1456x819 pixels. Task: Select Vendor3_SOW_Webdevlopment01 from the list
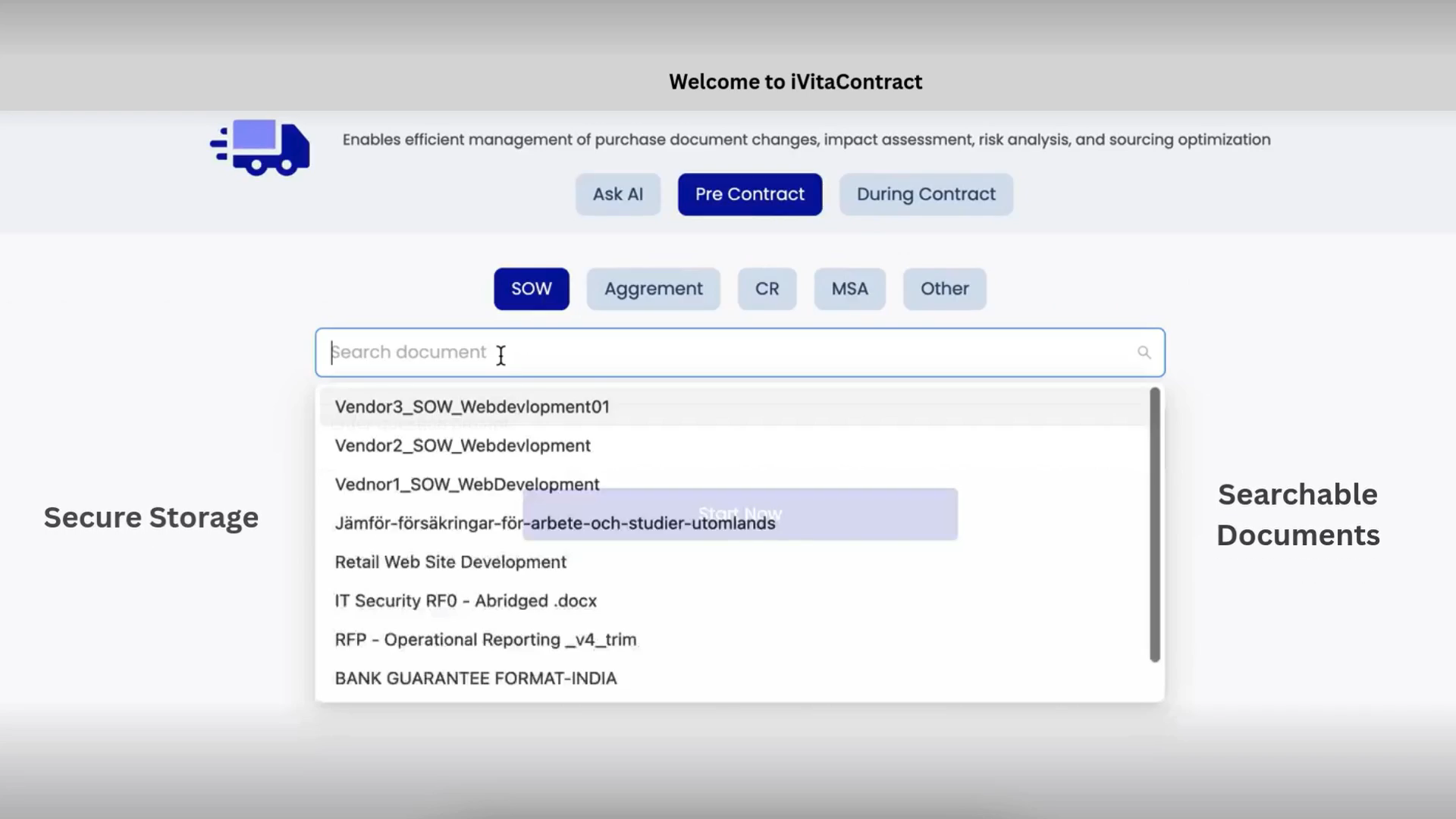(472, 407)
